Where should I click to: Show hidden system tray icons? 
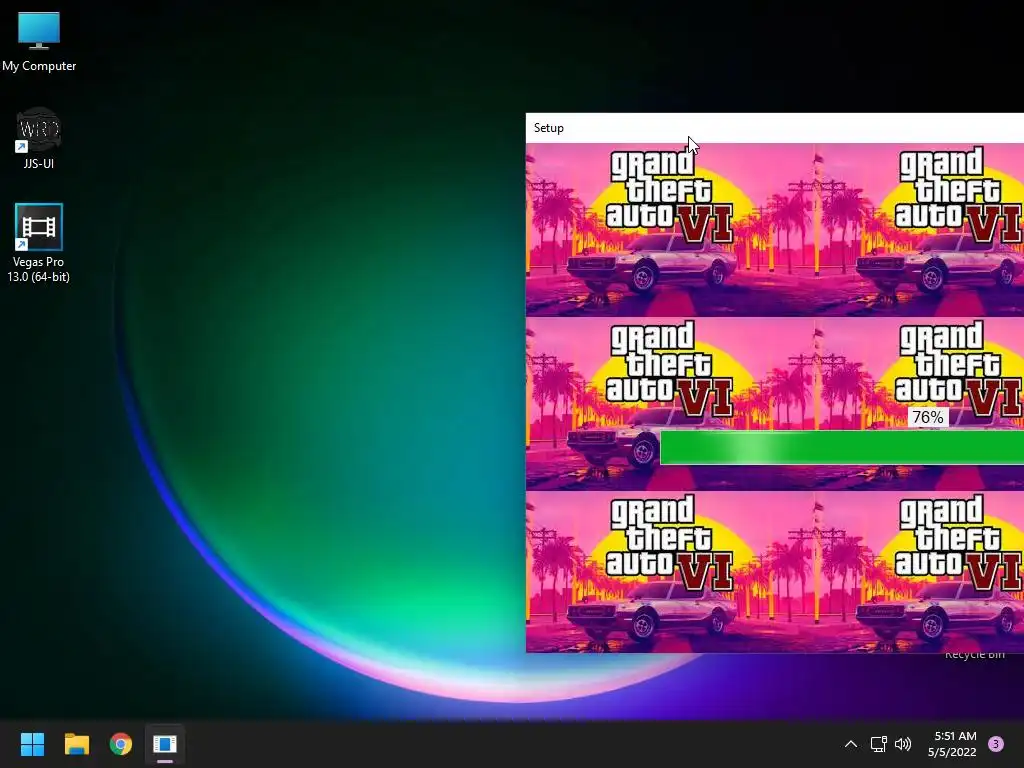pyautogui.click(x=851, y=744)
